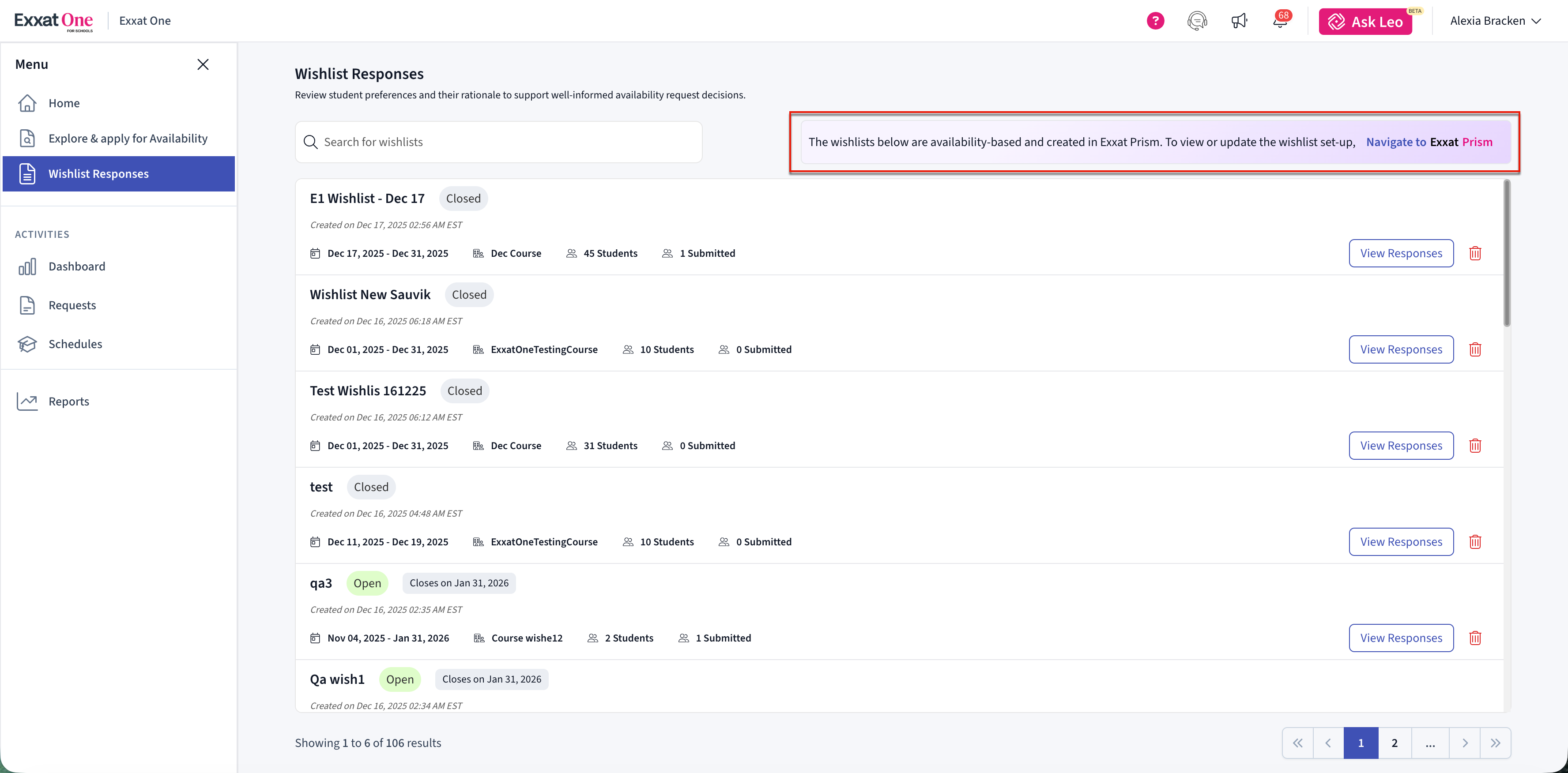Expand the Alexia Bracken user dropdown
The width and height of the screenshot is (1568, 773).
click(x=1495, y=21)
